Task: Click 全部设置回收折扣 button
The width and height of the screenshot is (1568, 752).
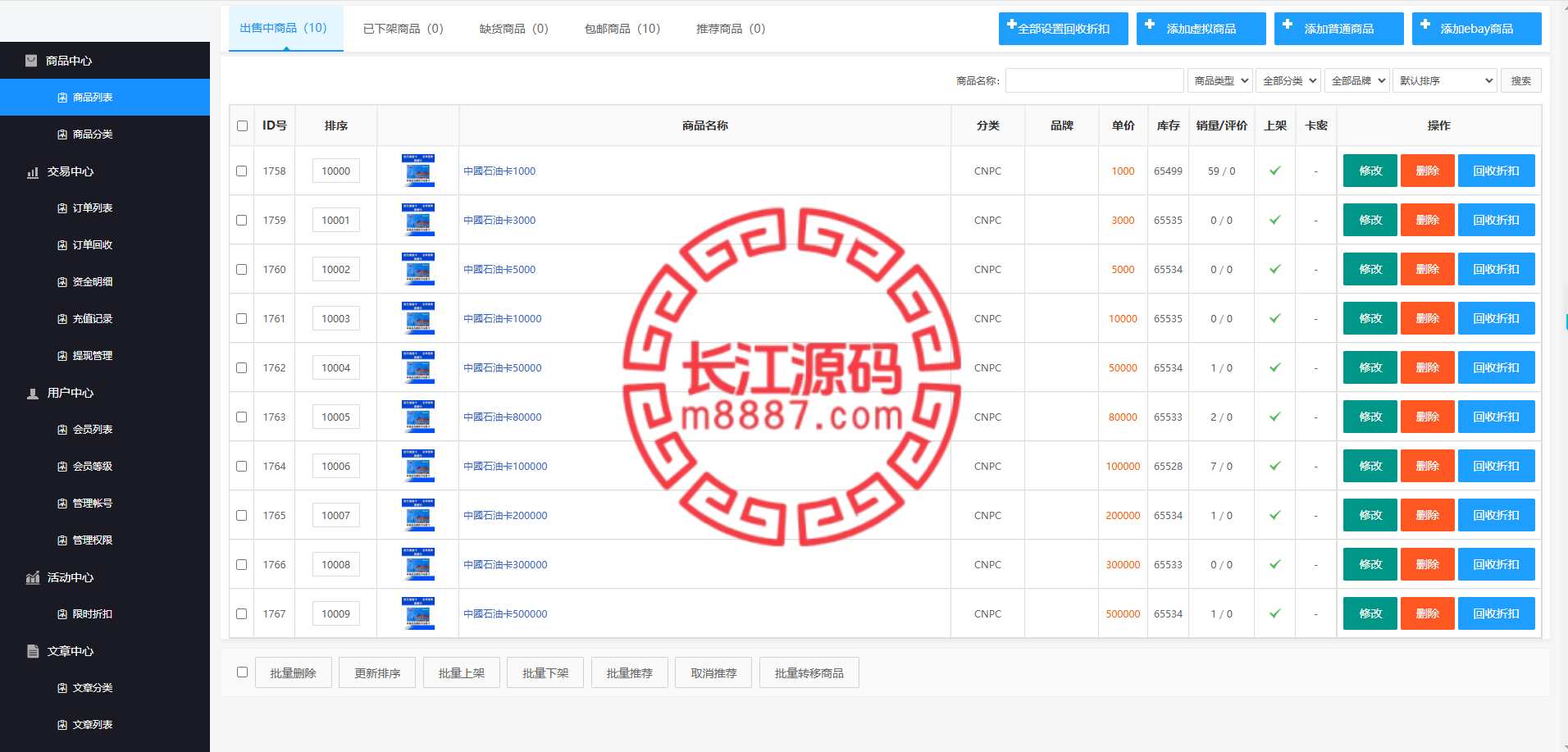Action: coord(1064,29)
